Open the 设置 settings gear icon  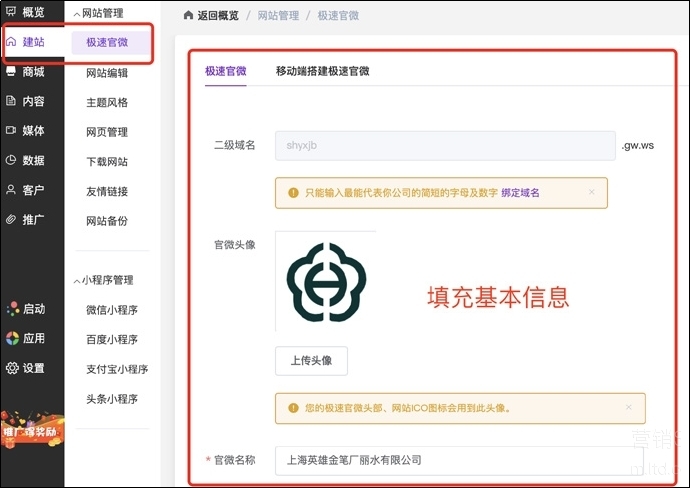11,368
